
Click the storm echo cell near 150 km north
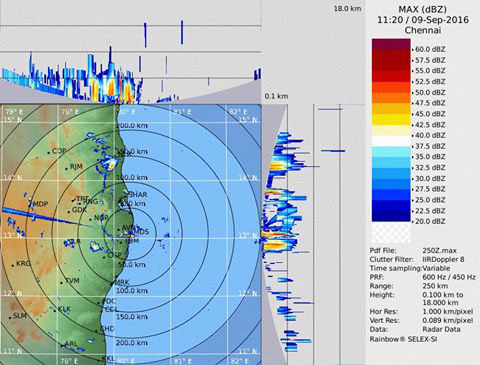110,164
